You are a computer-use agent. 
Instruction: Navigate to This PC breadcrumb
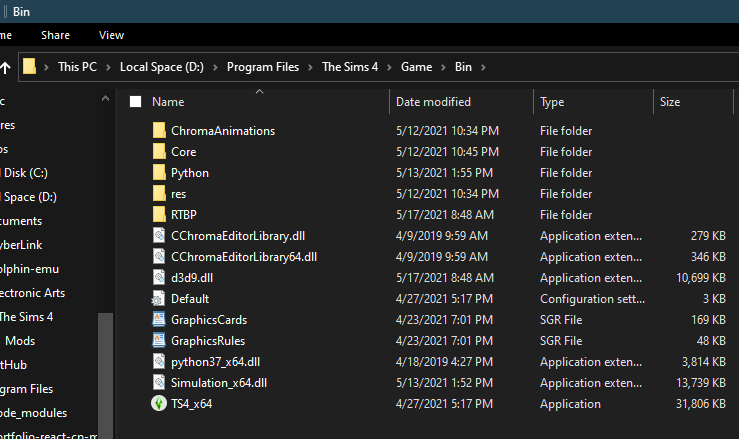click(77, 67)
